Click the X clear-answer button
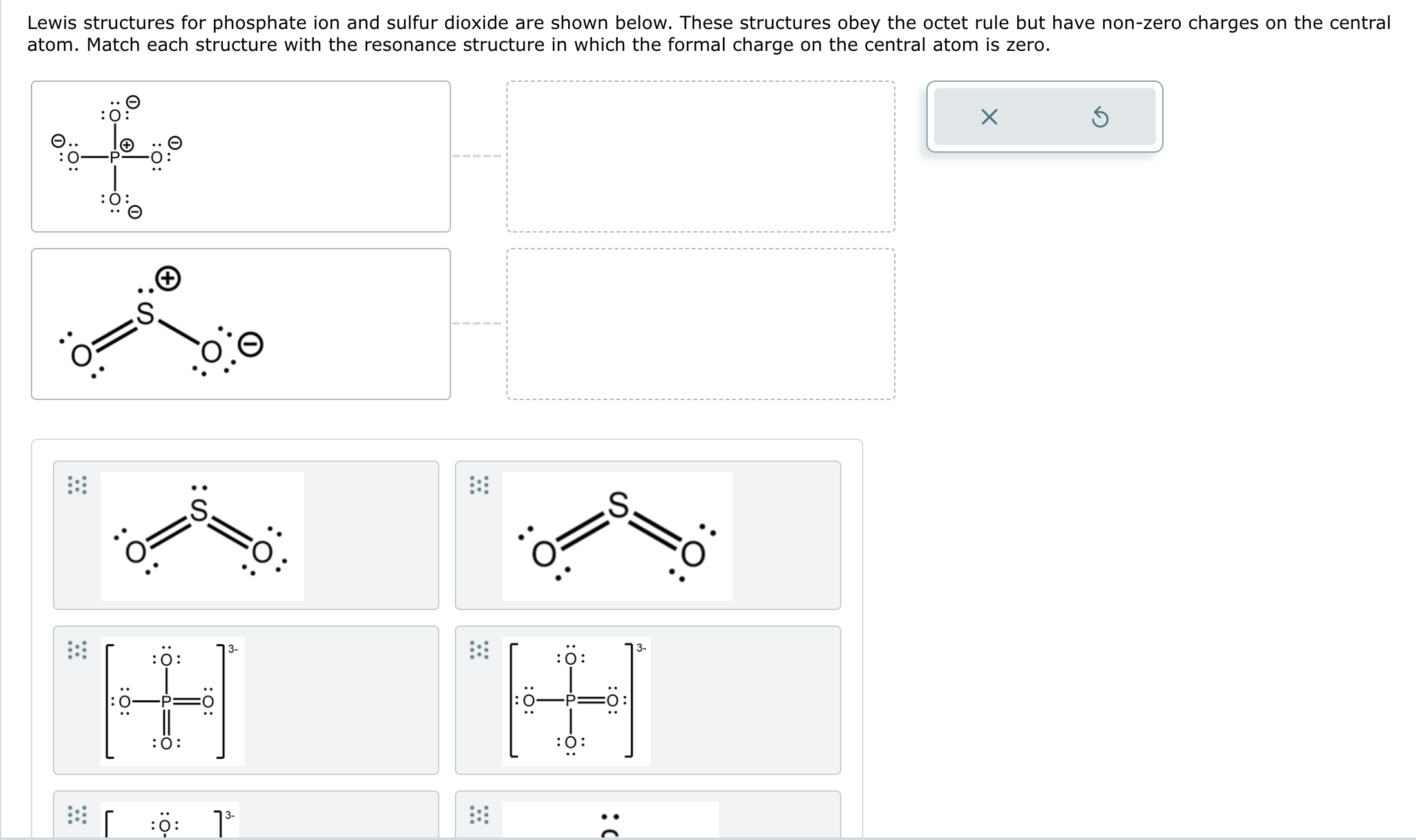Screen dimensions: 1416x840 tap(990, 118)
